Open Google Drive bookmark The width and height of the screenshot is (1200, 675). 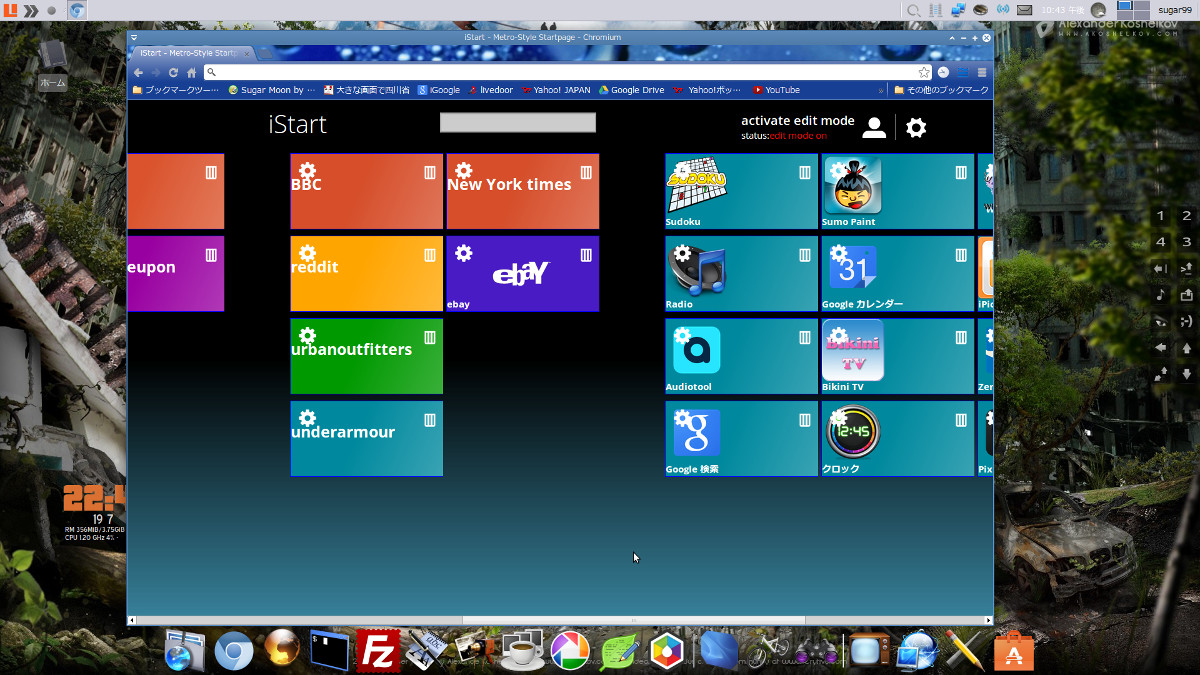(632, 90)
